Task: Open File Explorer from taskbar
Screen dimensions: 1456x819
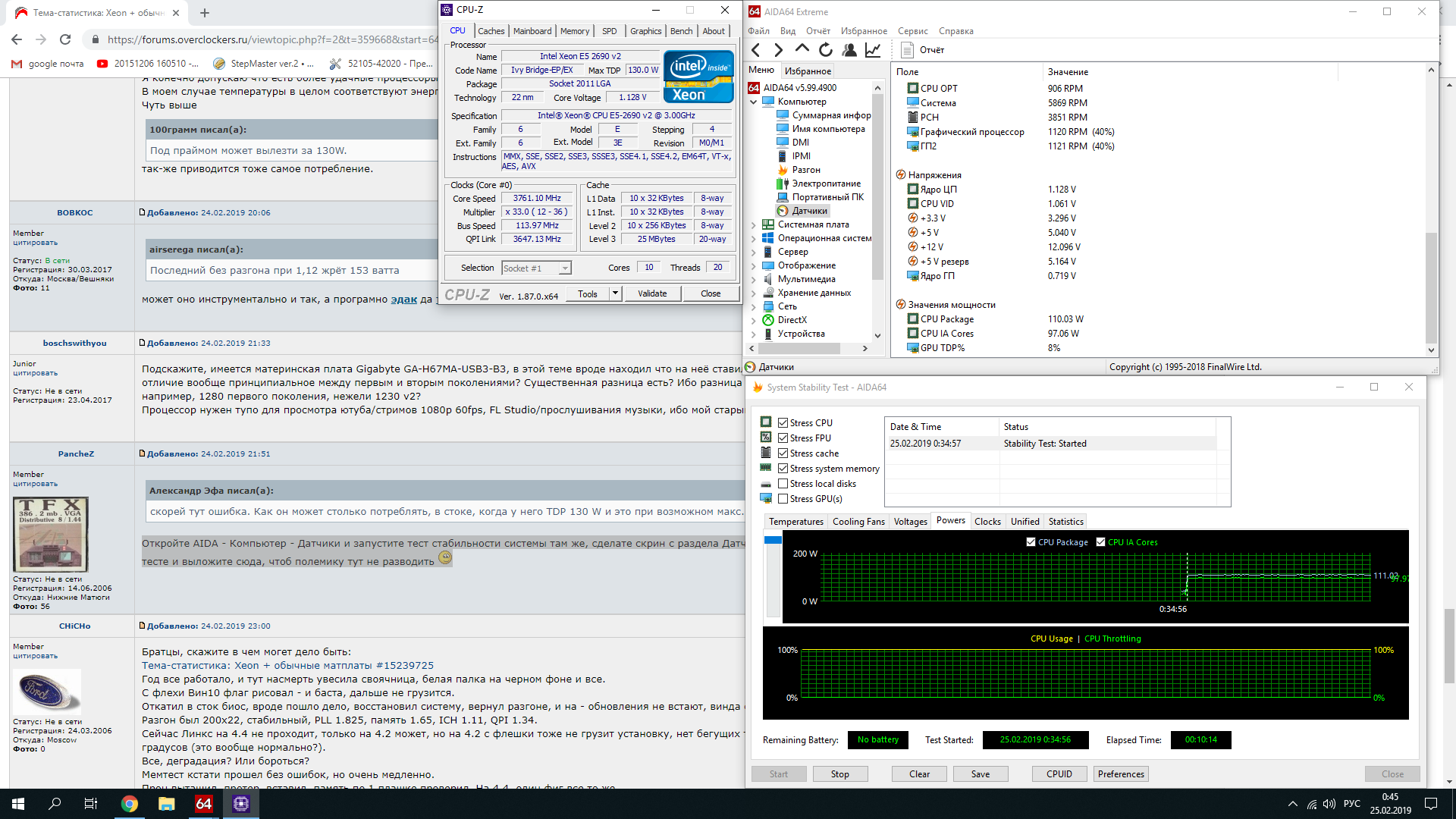Action: coord(167,804)
